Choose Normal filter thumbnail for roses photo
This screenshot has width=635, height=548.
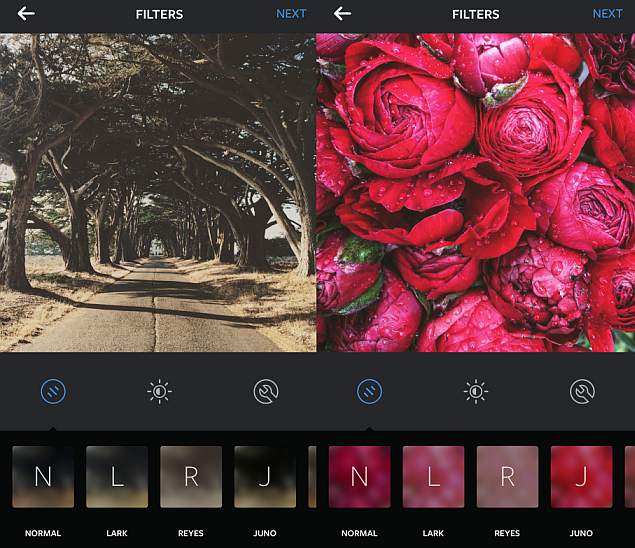[x=360, y=477]
